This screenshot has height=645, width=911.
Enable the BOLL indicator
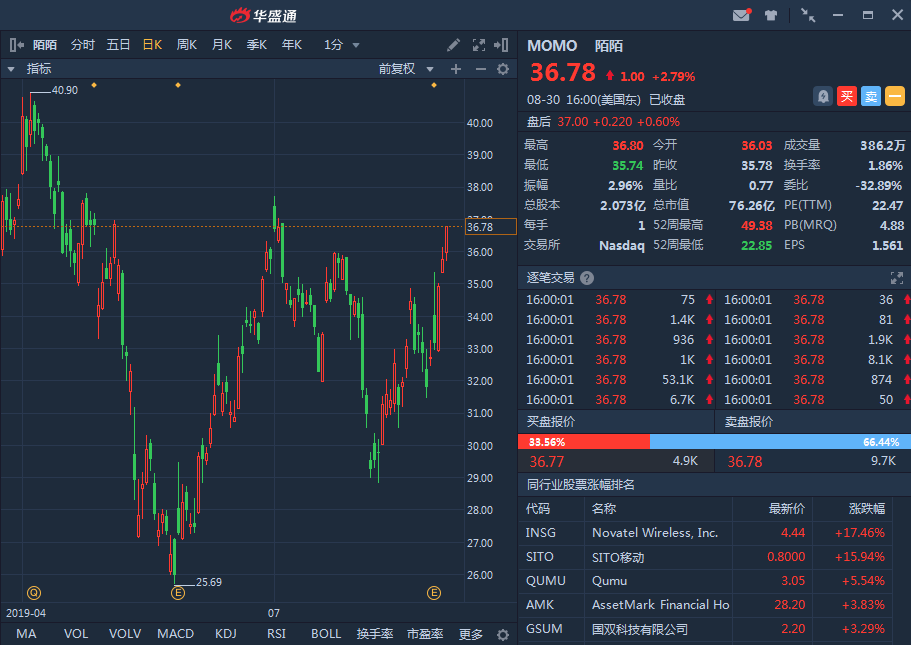coord(326,634)
